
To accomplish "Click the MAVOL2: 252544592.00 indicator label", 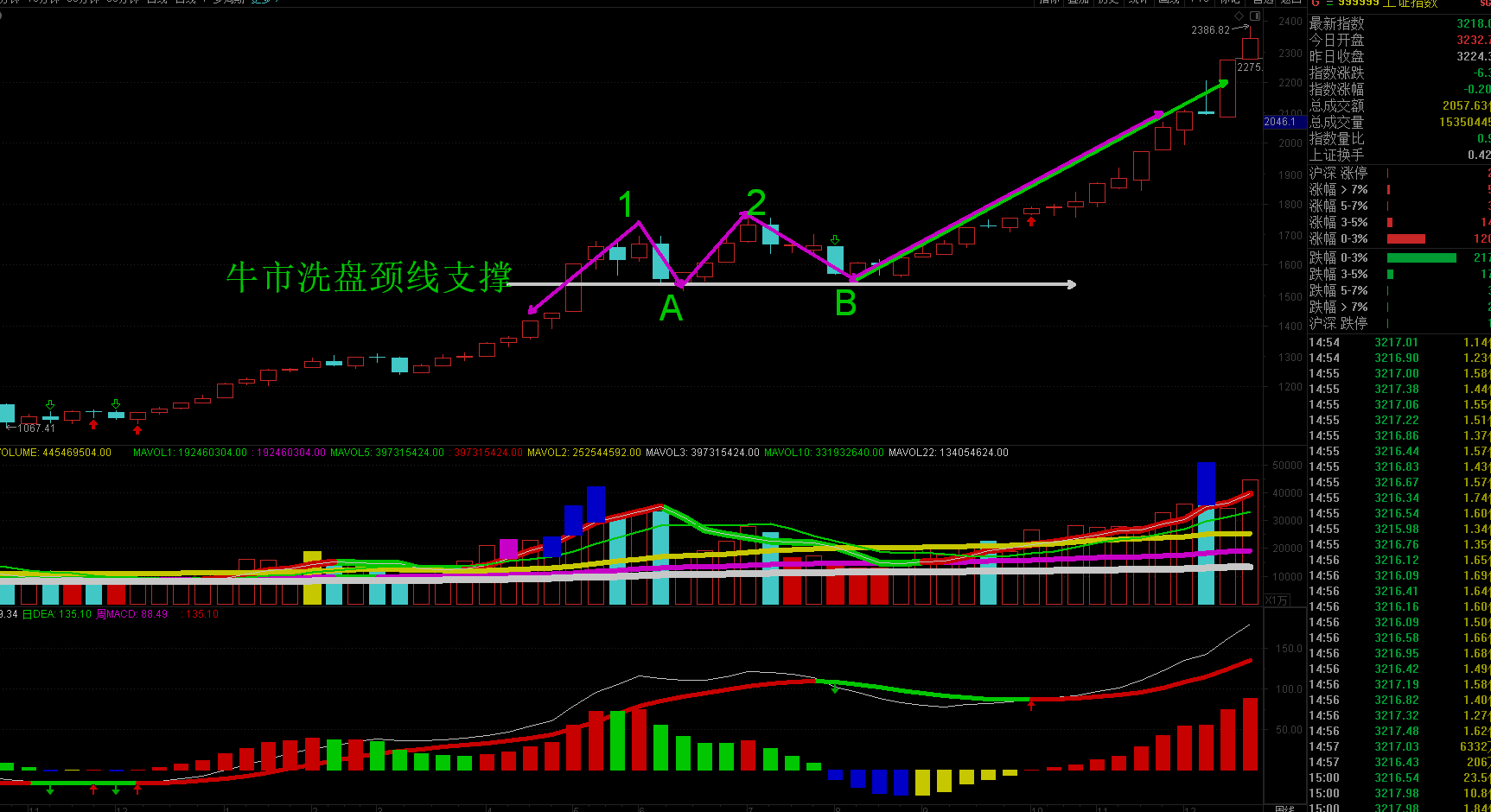I will 584,453.
